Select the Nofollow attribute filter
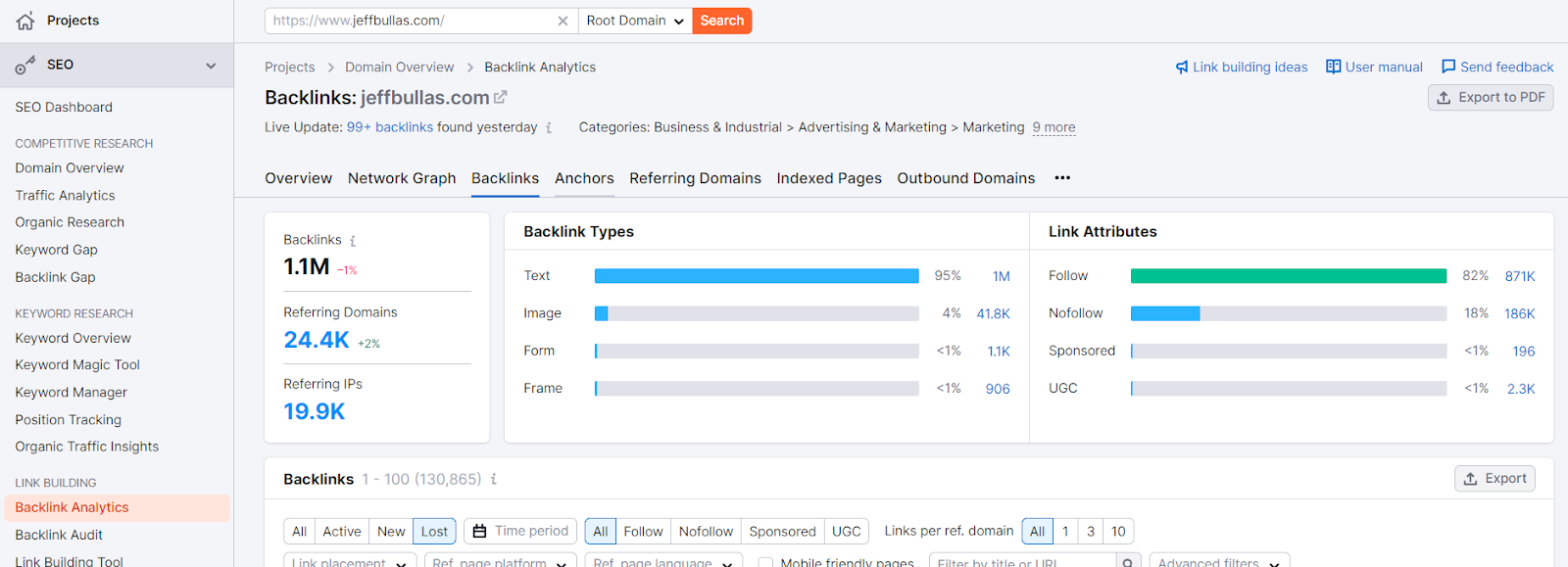Screen dimensions: 1568x567 click(706, 531)
